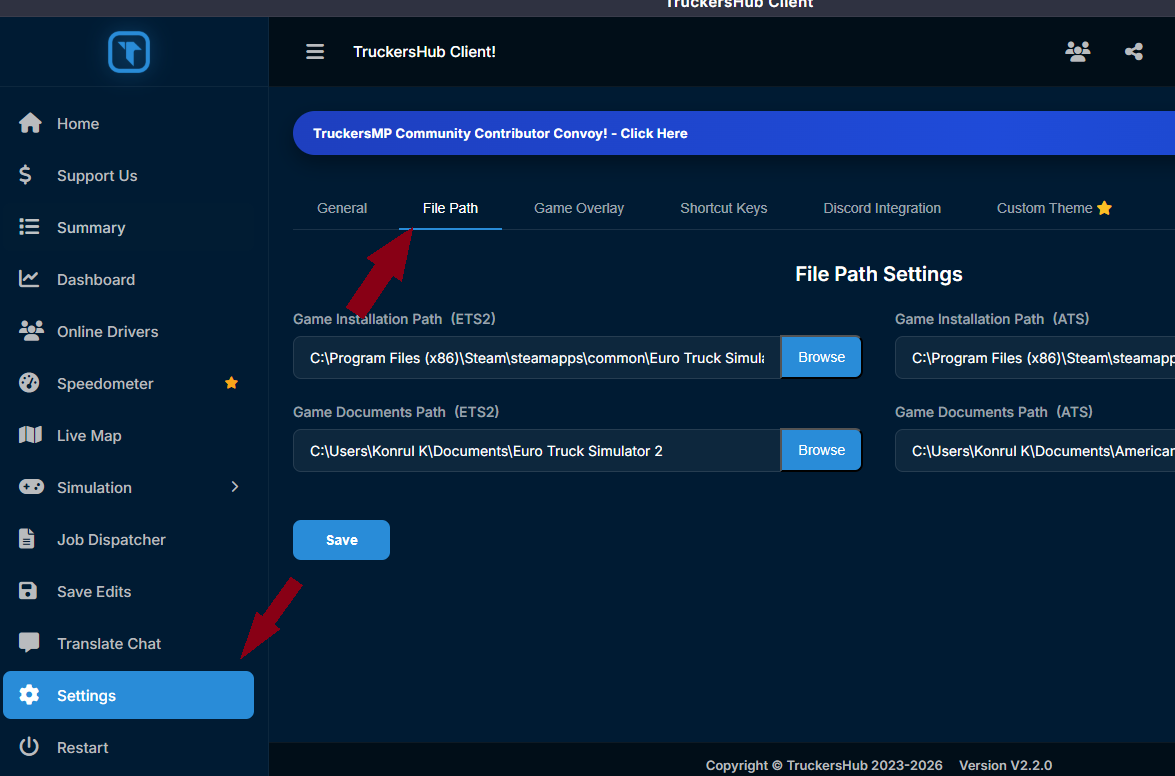1175x776 pixels.
Task: Click the 'TruckersHub Client!' header title
Action: point(424,52)
